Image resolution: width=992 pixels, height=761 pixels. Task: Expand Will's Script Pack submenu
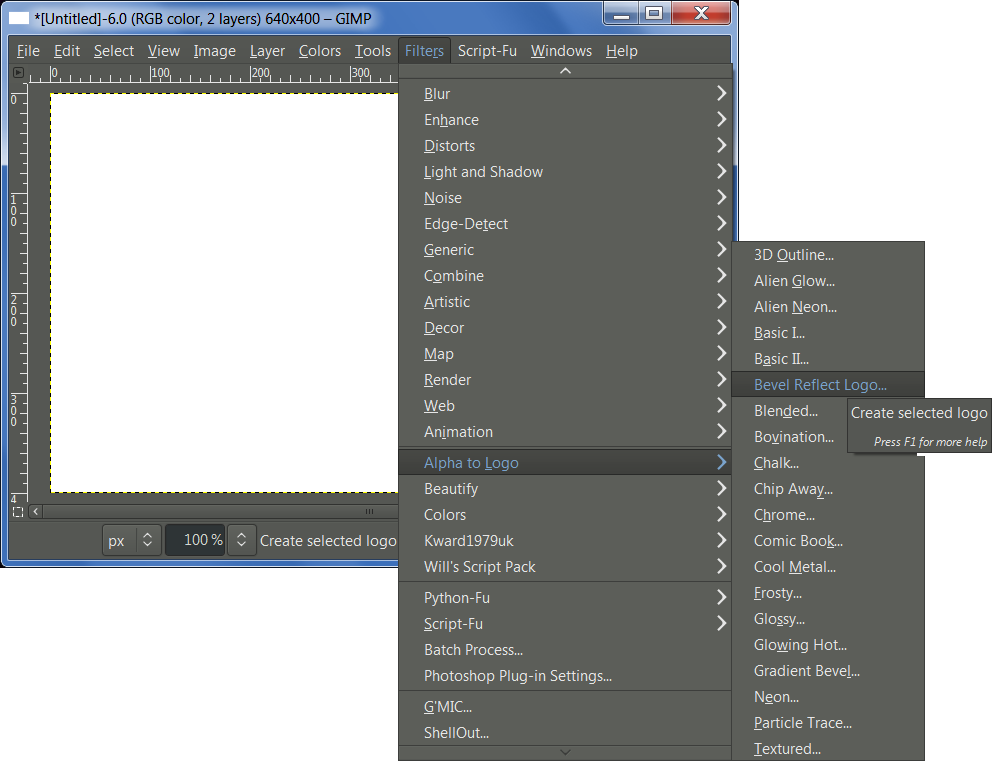565,566
